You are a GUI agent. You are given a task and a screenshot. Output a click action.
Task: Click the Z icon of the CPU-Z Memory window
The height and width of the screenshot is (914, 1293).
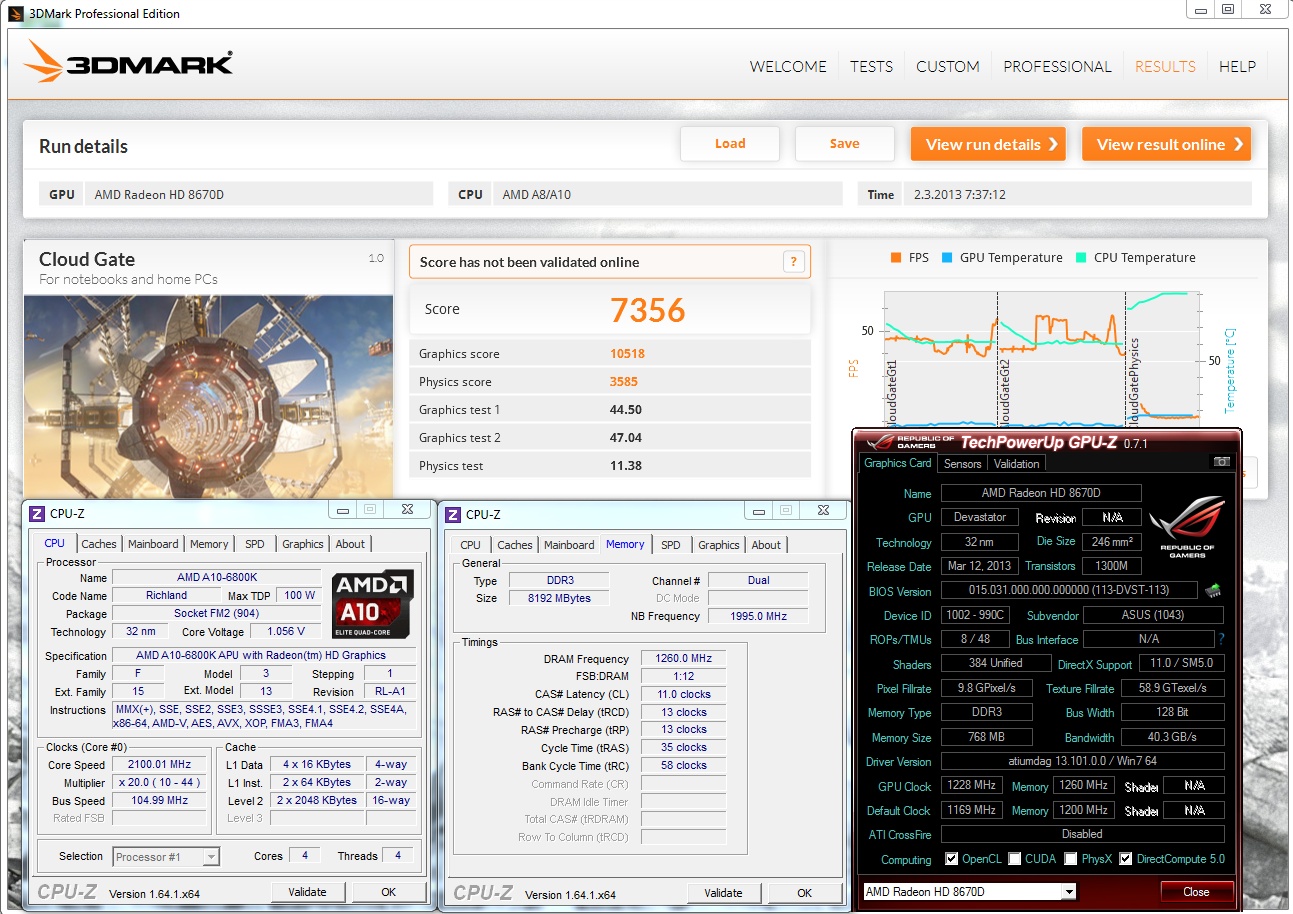[452, 514]
